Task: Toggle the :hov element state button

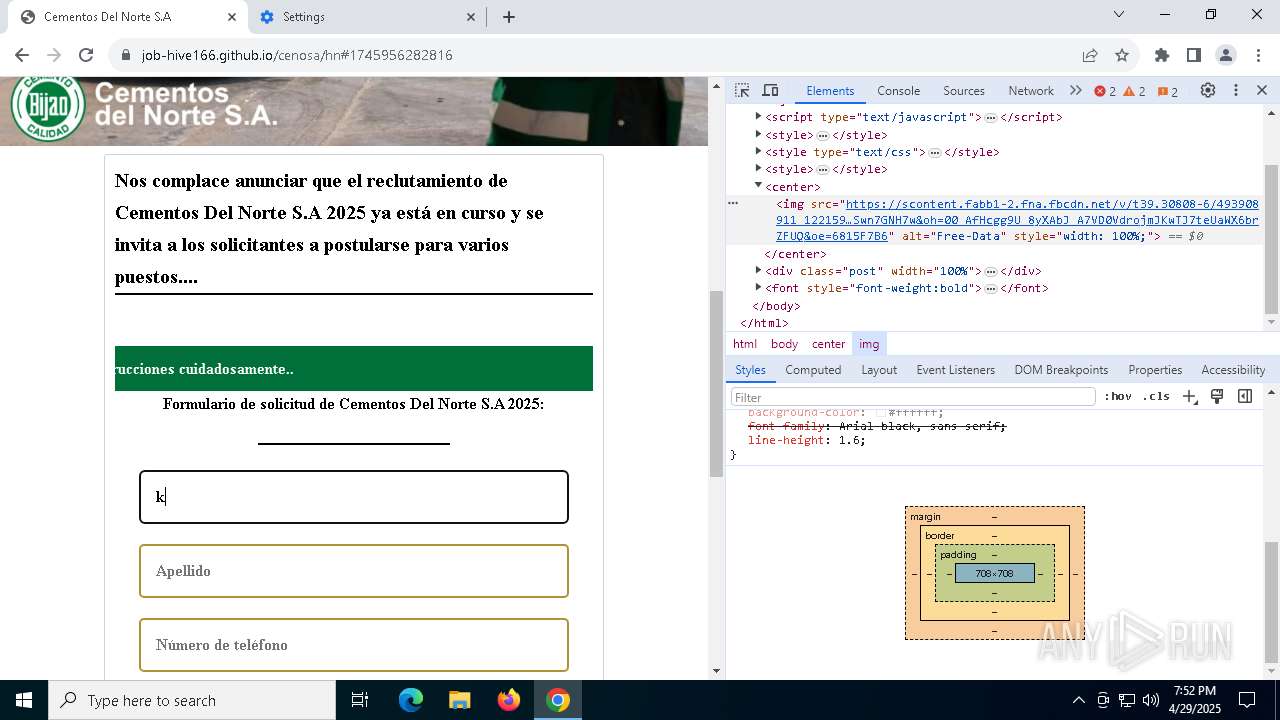Action: click(1118, 396)
